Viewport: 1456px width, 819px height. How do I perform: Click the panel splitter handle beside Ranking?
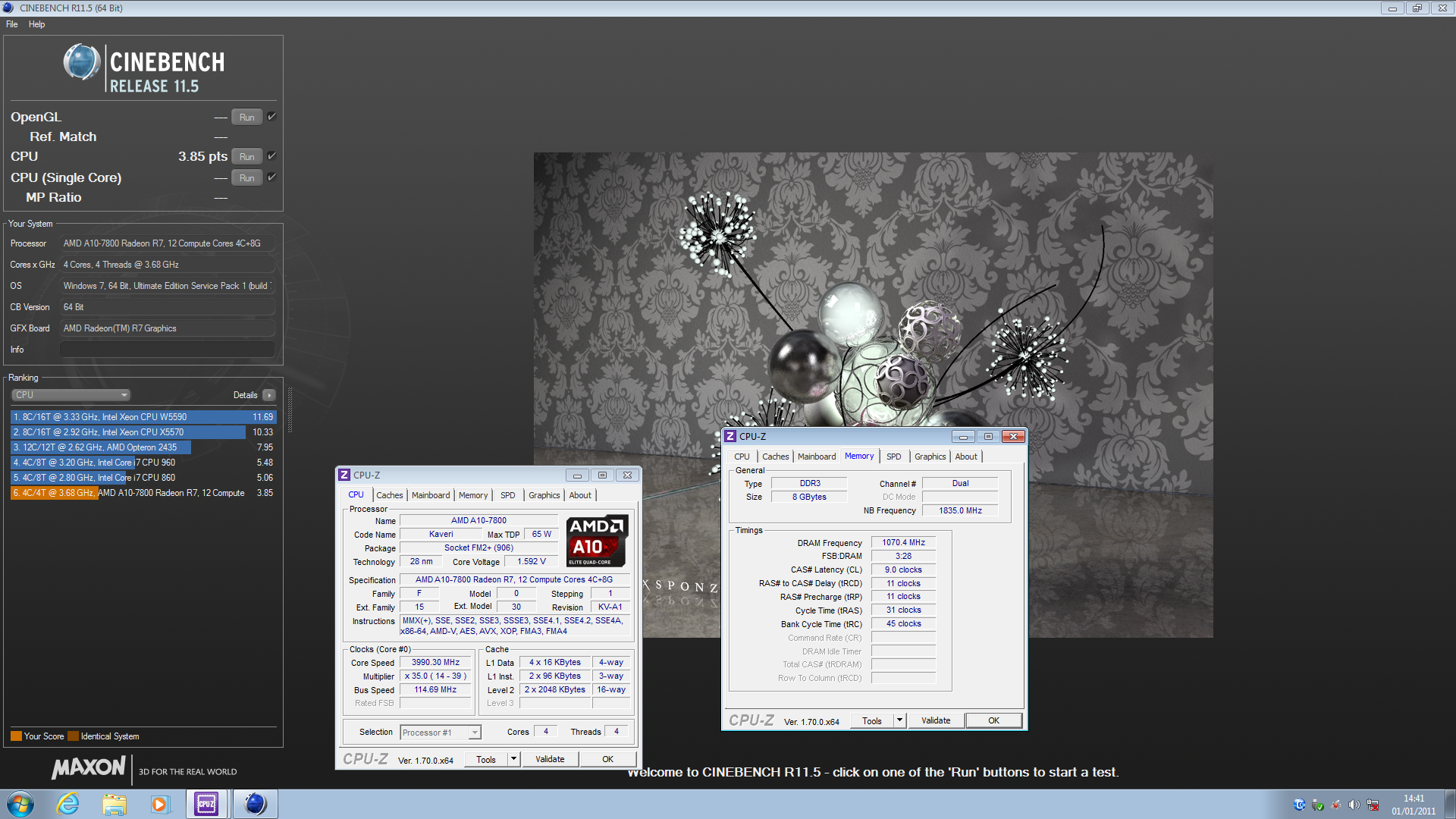290,410
